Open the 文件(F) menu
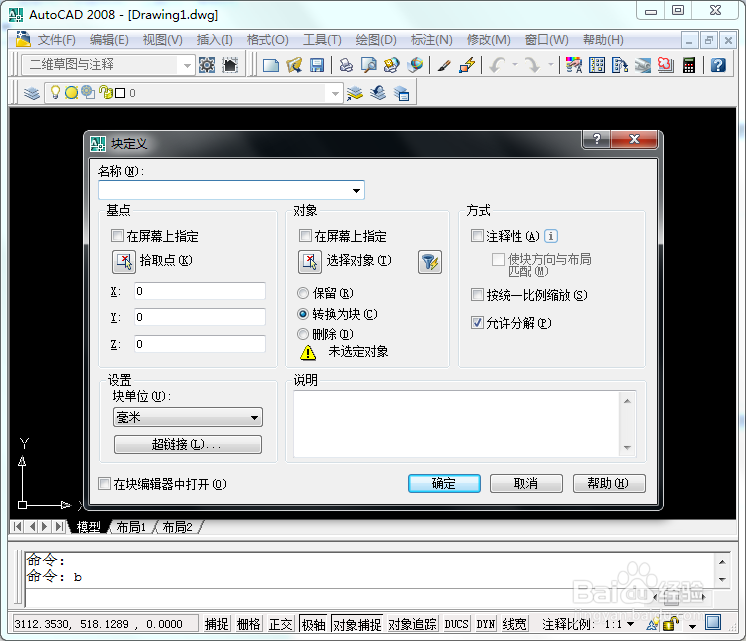 click(57, 40)
